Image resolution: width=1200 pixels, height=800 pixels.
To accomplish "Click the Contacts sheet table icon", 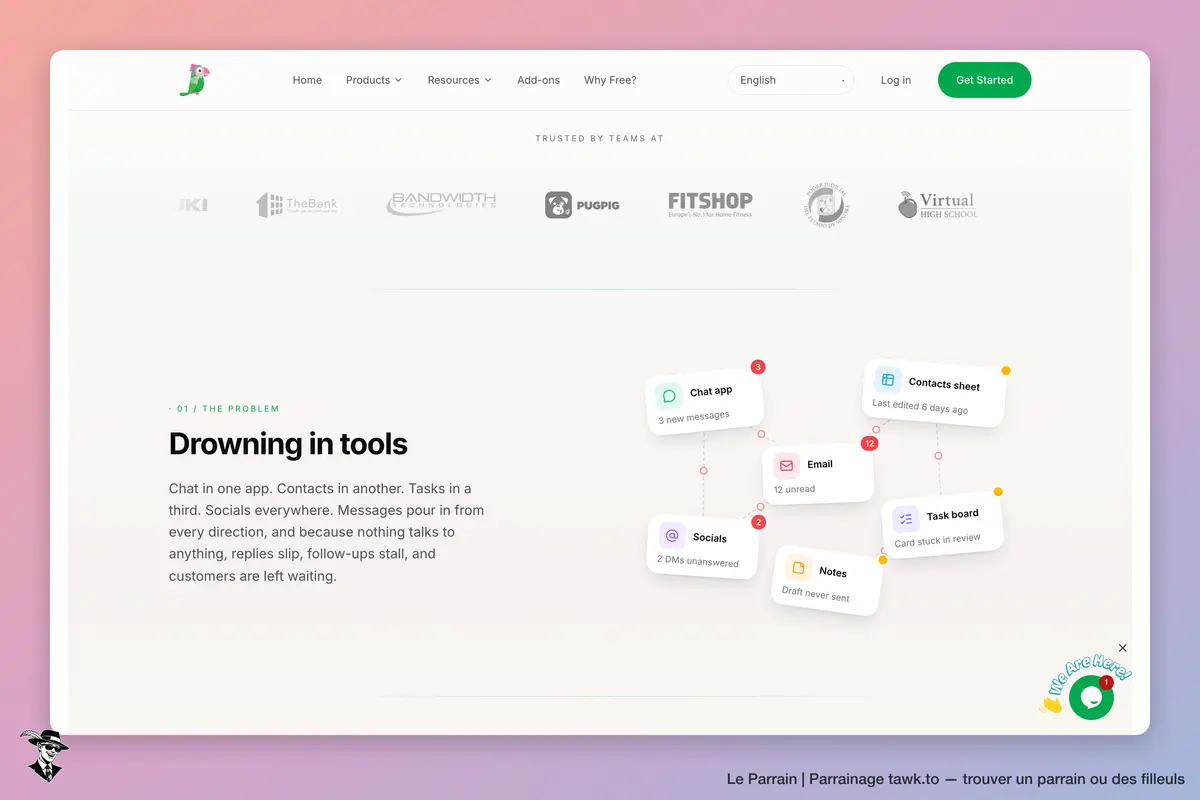I will coord(887,380).
